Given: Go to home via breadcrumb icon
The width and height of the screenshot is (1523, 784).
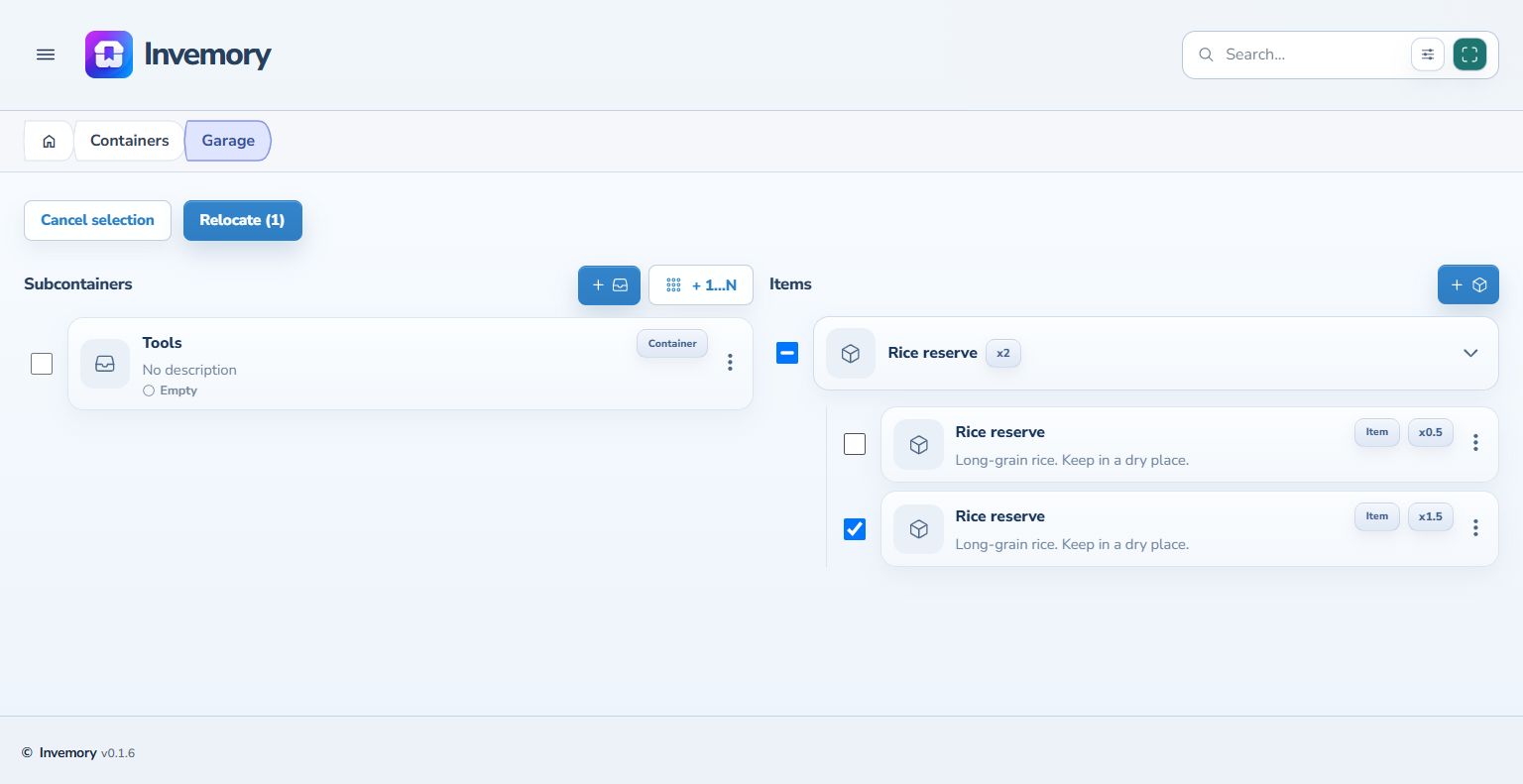Looking at the screenshot, I should 49,141.
